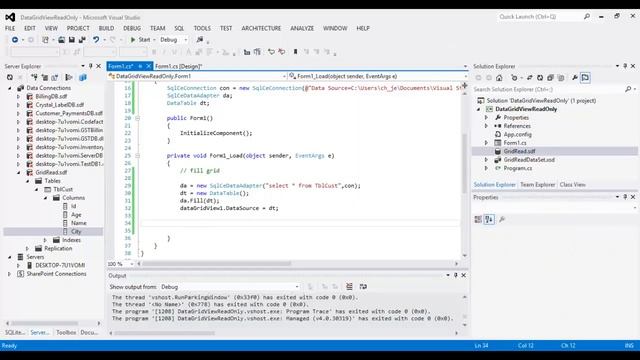The width and height of the screenshot is (640, 360).
Task: Switch to the Form1.cs [Design] tab
Action: (179, 66)
